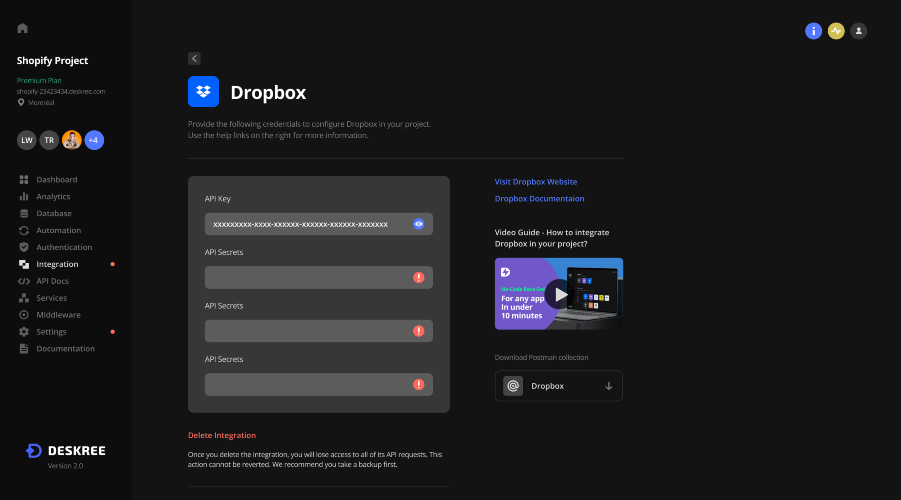Click the Deskree logo
This screenshot has width=901, height=500.
pos(66,451)
